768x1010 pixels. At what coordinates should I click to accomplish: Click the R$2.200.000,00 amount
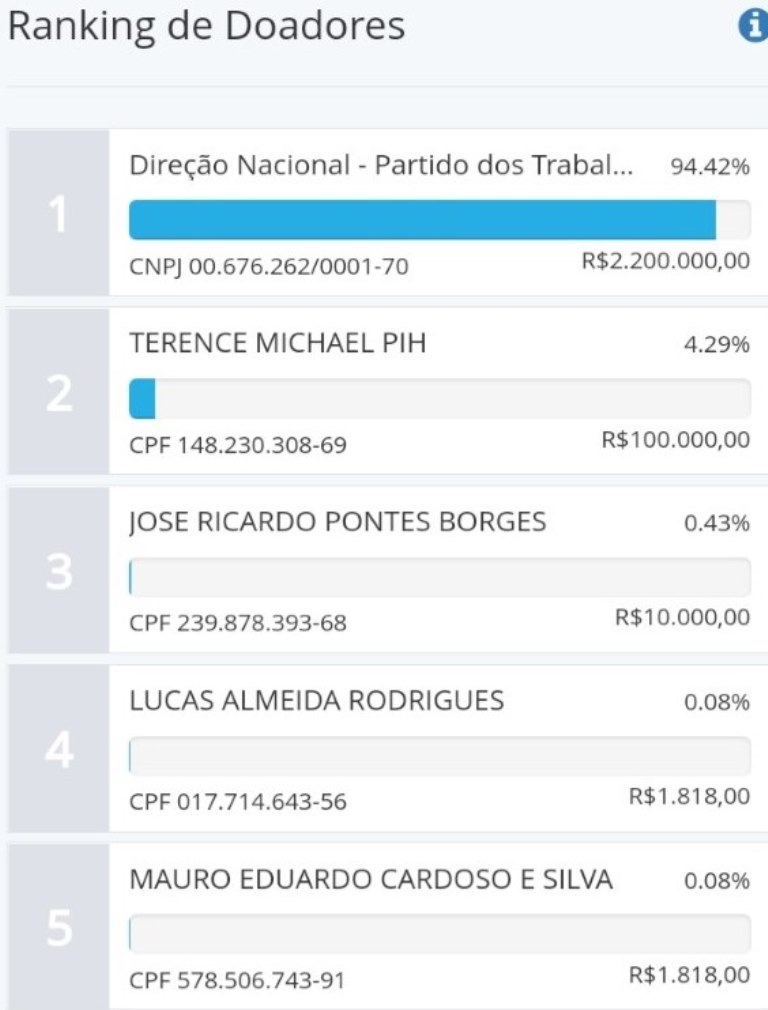coord(666,261)
